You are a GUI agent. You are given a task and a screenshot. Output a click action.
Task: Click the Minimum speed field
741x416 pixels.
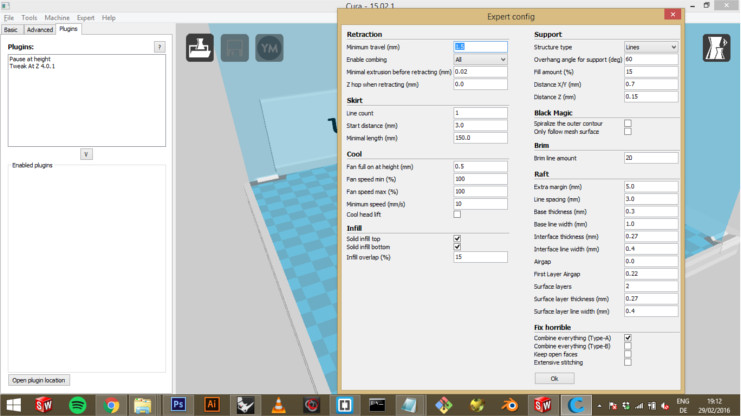(x=480, y=204)
